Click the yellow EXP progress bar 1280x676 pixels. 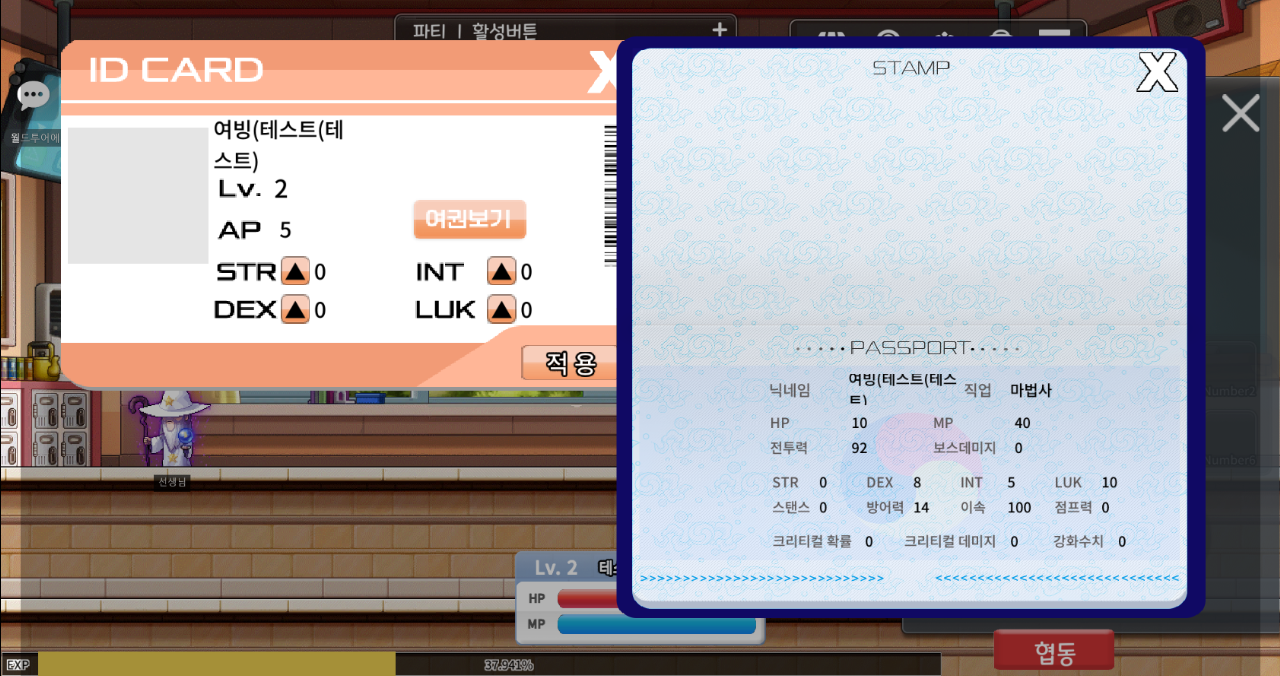click(216, 664)
